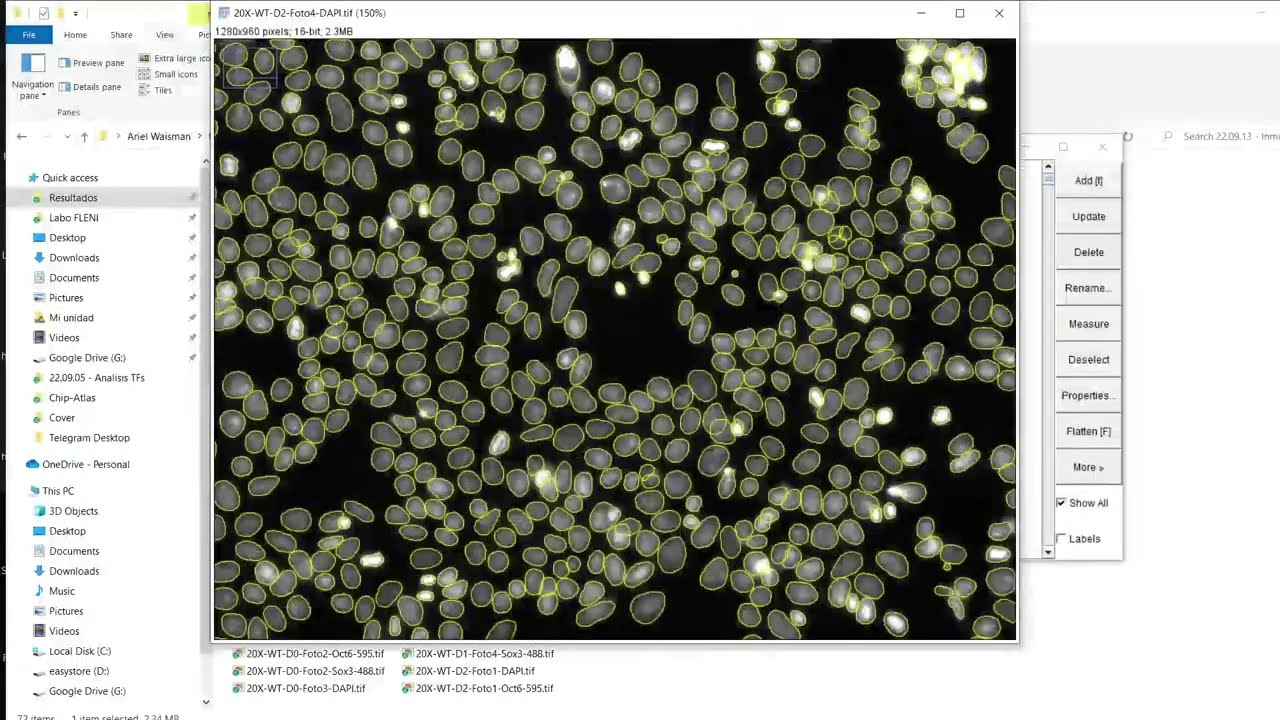The height and width of the screenshot is (720, 1280).
Task: Untick the Show All checkbox
Action: pyautogui.click(x=1061, y=503)
